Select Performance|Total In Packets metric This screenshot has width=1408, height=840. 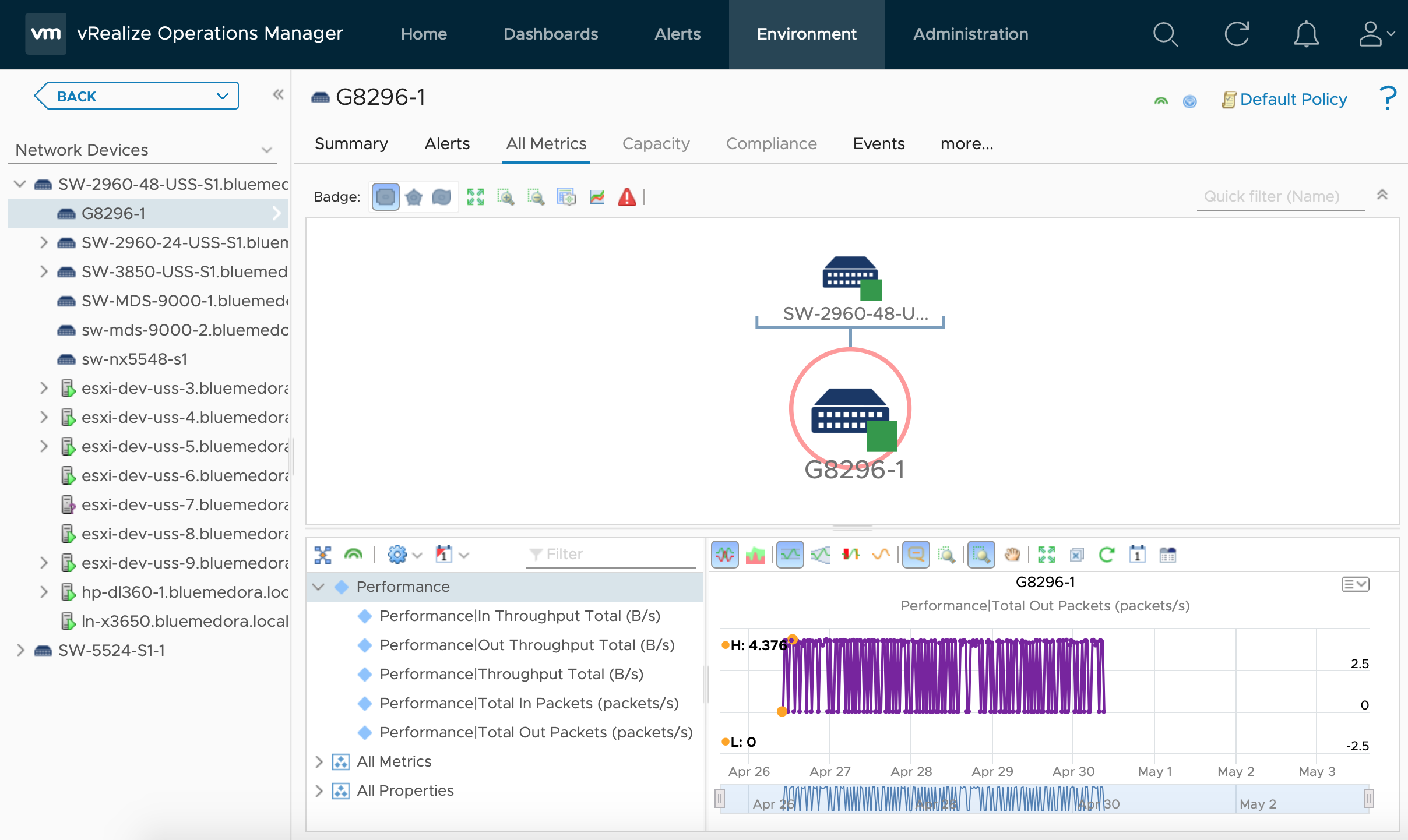pos(529,703)
